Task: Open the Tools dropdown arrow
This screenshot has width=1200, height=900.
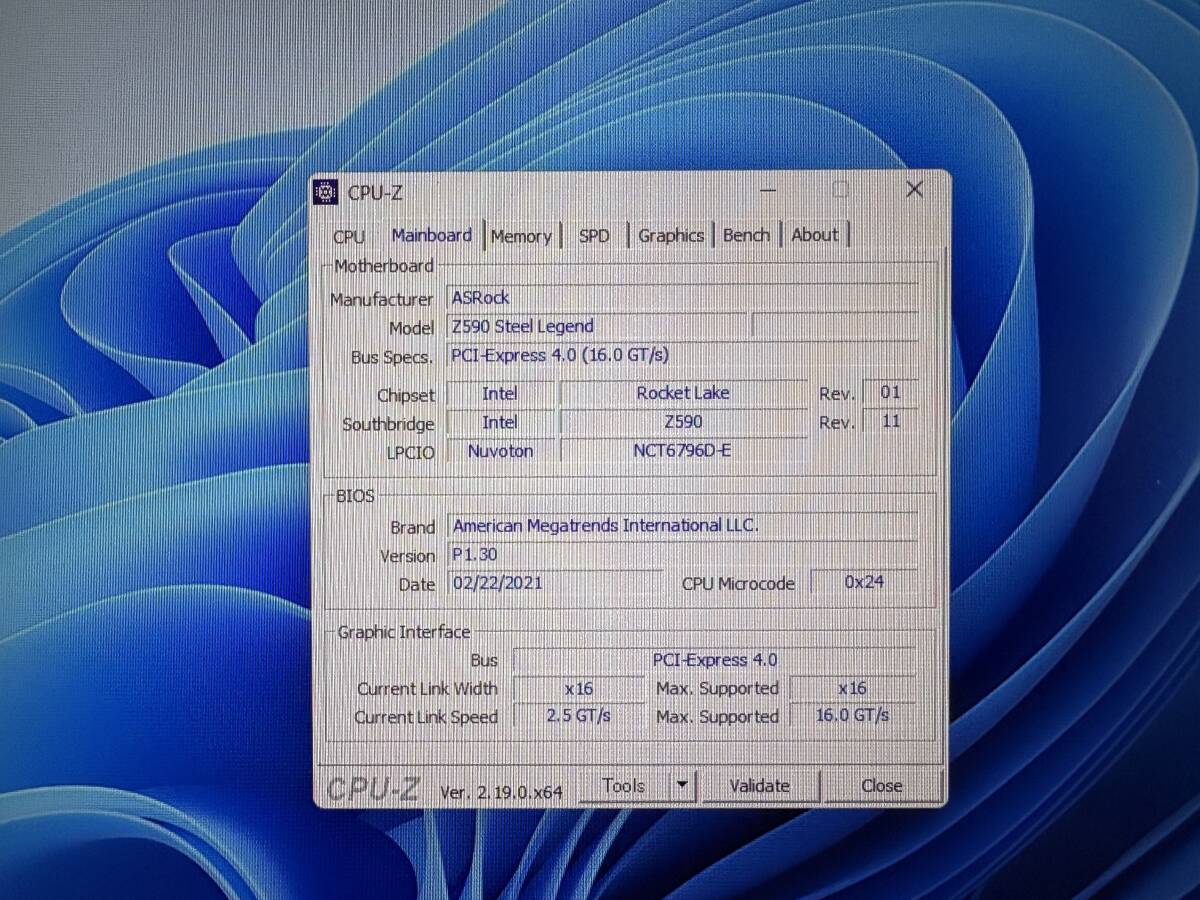Action: click(x=682, y=786)
